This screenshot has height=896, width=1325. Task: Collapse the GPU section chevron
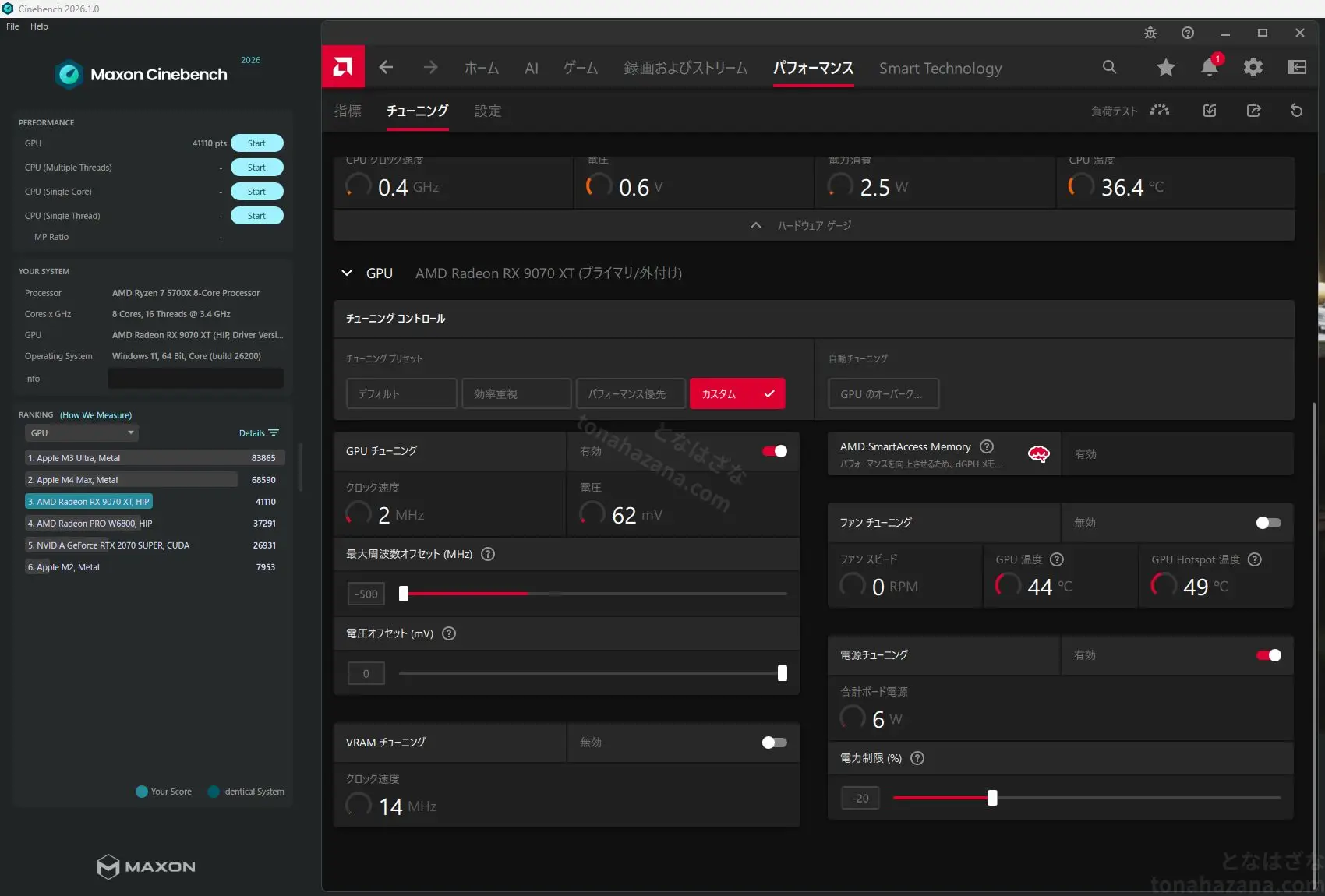347,273
